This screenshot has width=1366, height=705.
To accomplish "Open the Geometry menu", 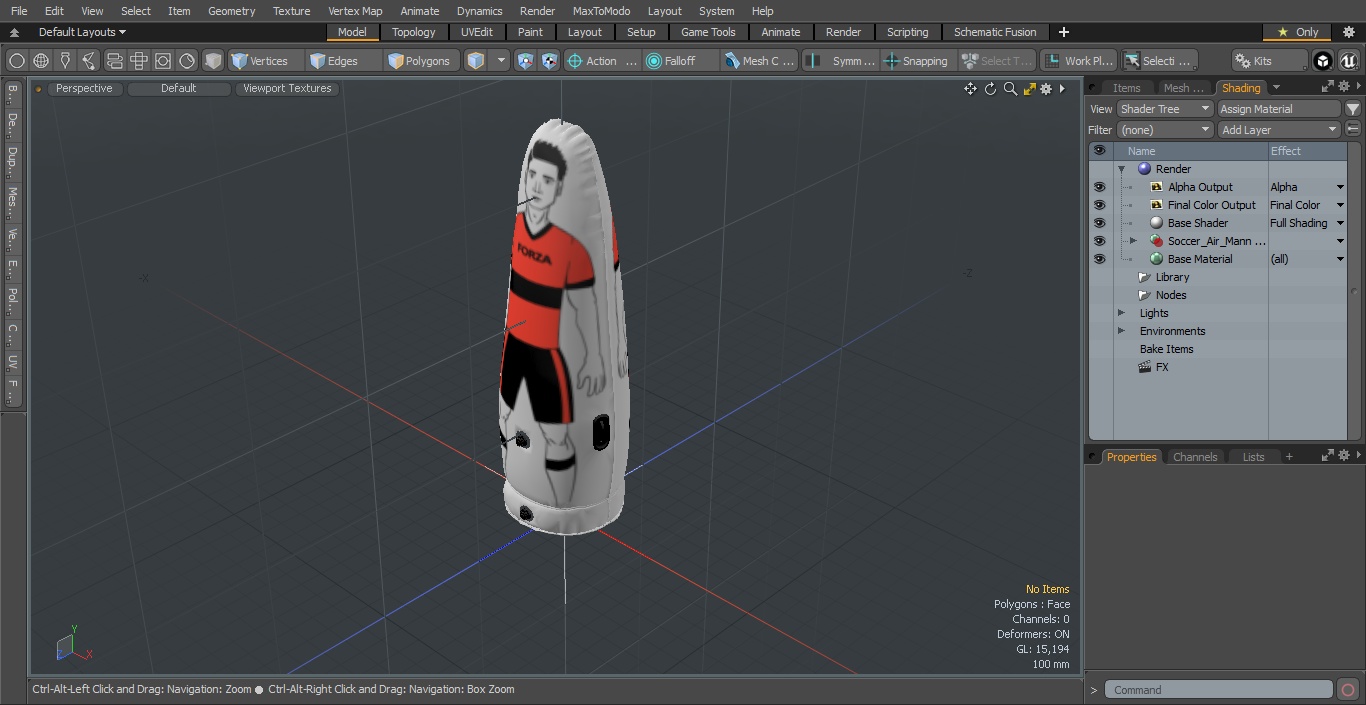I will pyautogui.click(x=231, y=11).
